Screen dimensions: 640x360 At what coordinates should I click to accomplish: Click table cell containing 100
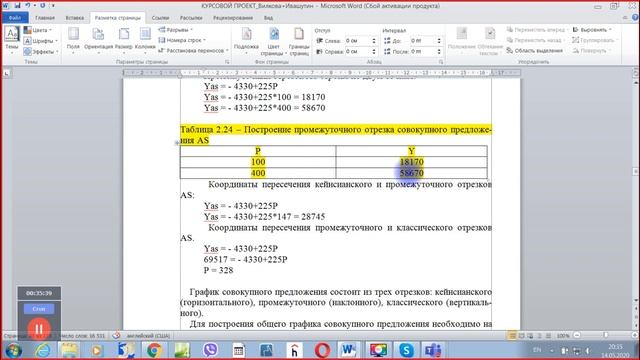[258, 162]
